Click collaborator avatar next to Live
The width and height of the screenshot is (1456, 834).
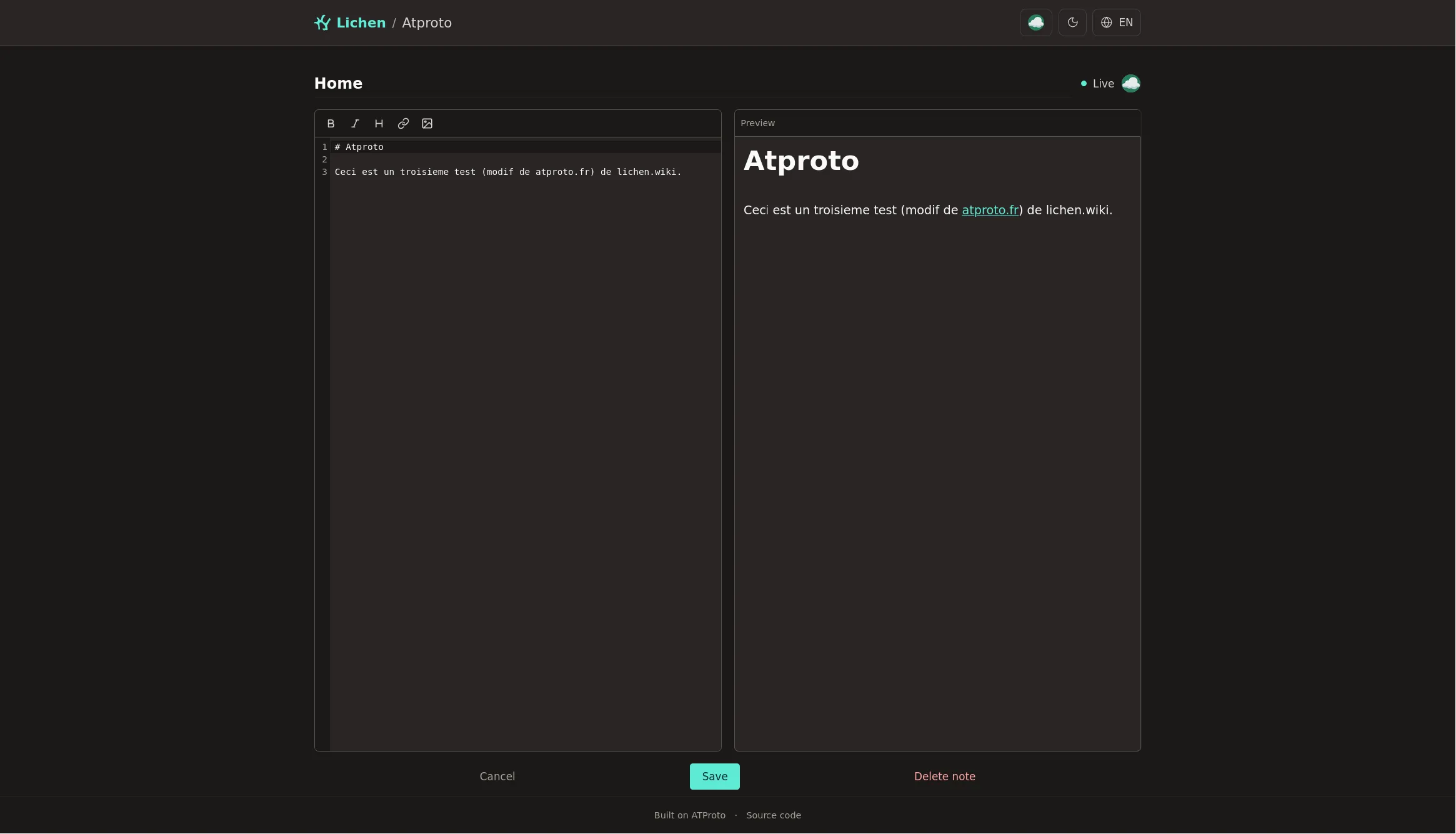click(x=1131, y=84)
